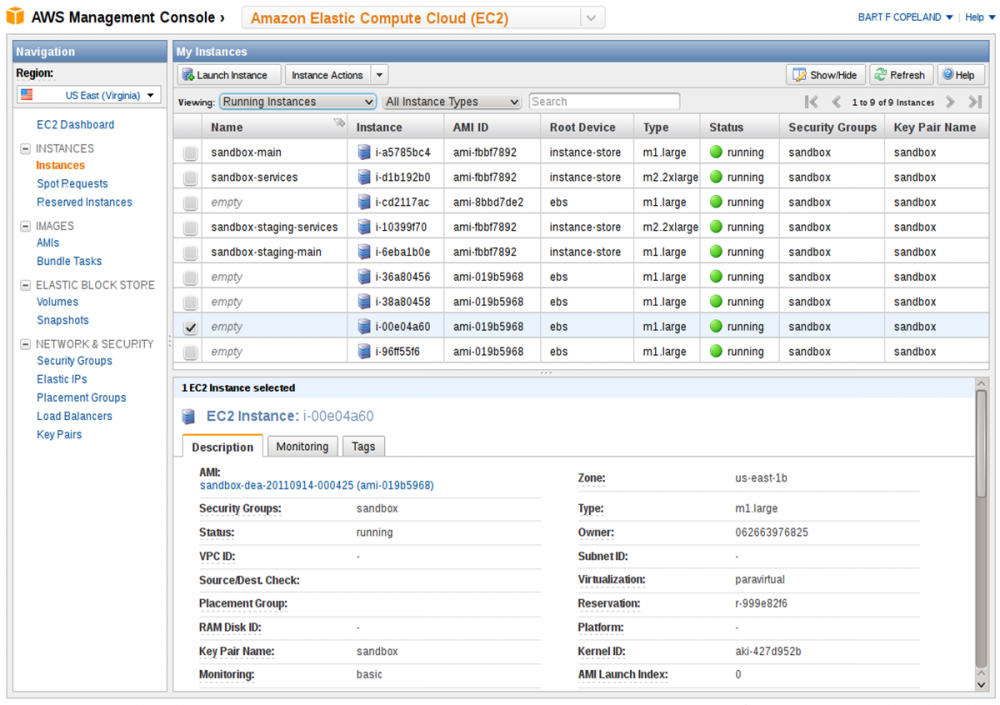Click the server icon beside i-36a80456

(x=364, y=276)
